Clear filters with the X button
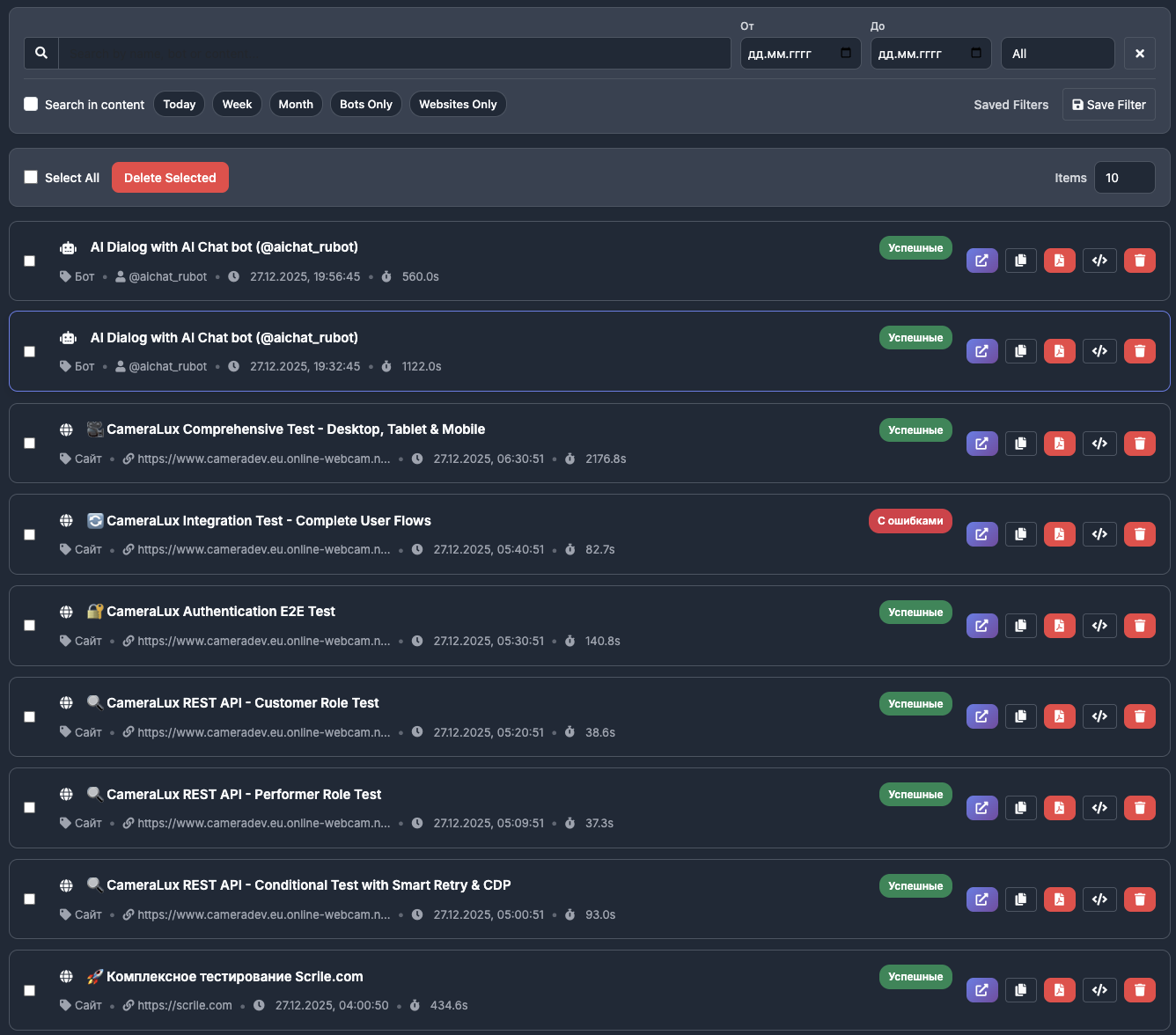Screen dimensions: 1176x1035 (x=1139, y=53)
